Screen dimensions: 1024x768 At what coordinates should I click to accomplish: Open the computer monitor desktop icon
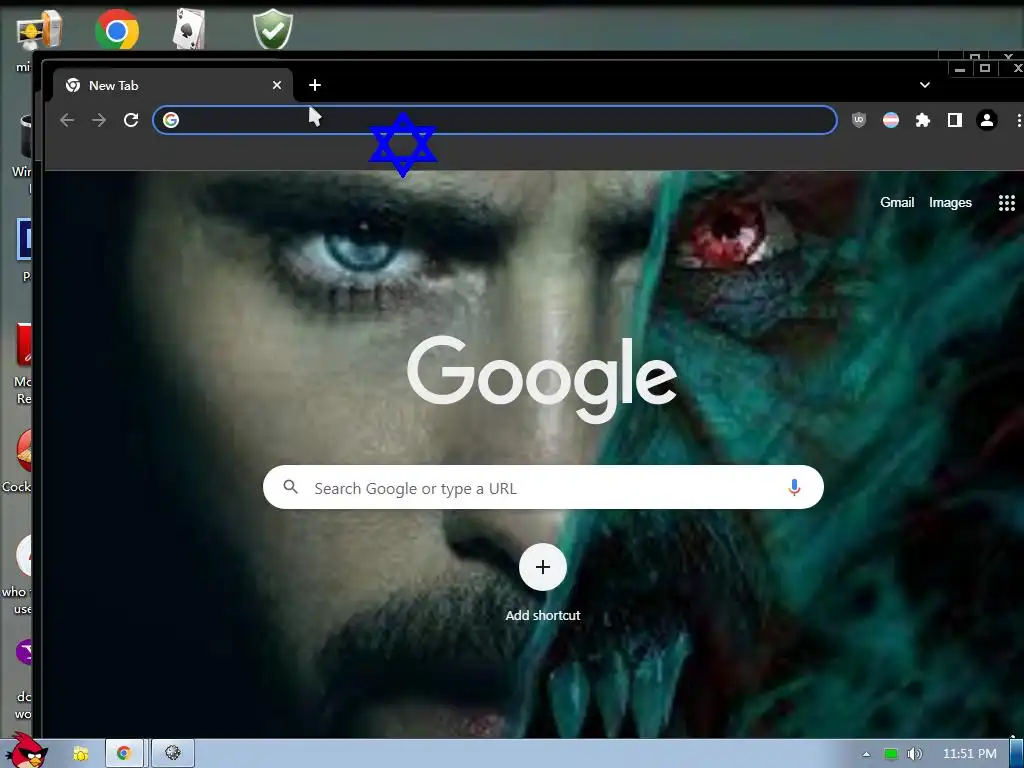tap(39, 31)
